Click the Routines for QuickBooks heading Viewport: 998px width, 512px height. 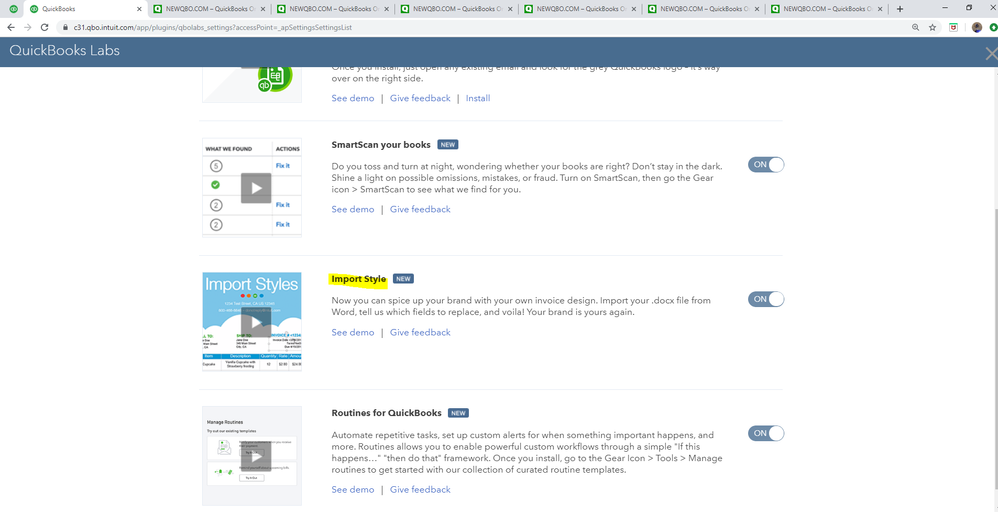click(386, 413)
